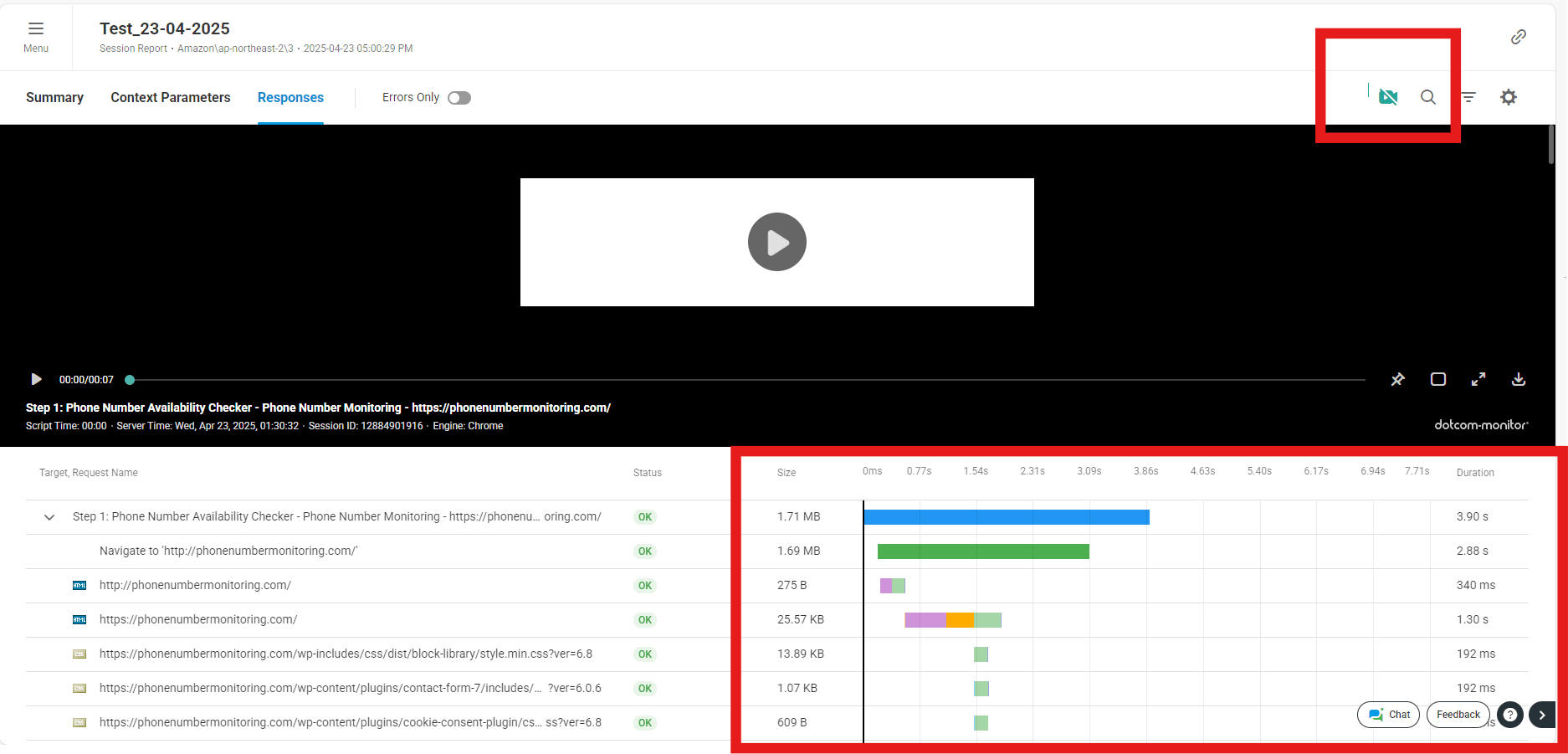Open the settings gear icon

point(1509,97)
